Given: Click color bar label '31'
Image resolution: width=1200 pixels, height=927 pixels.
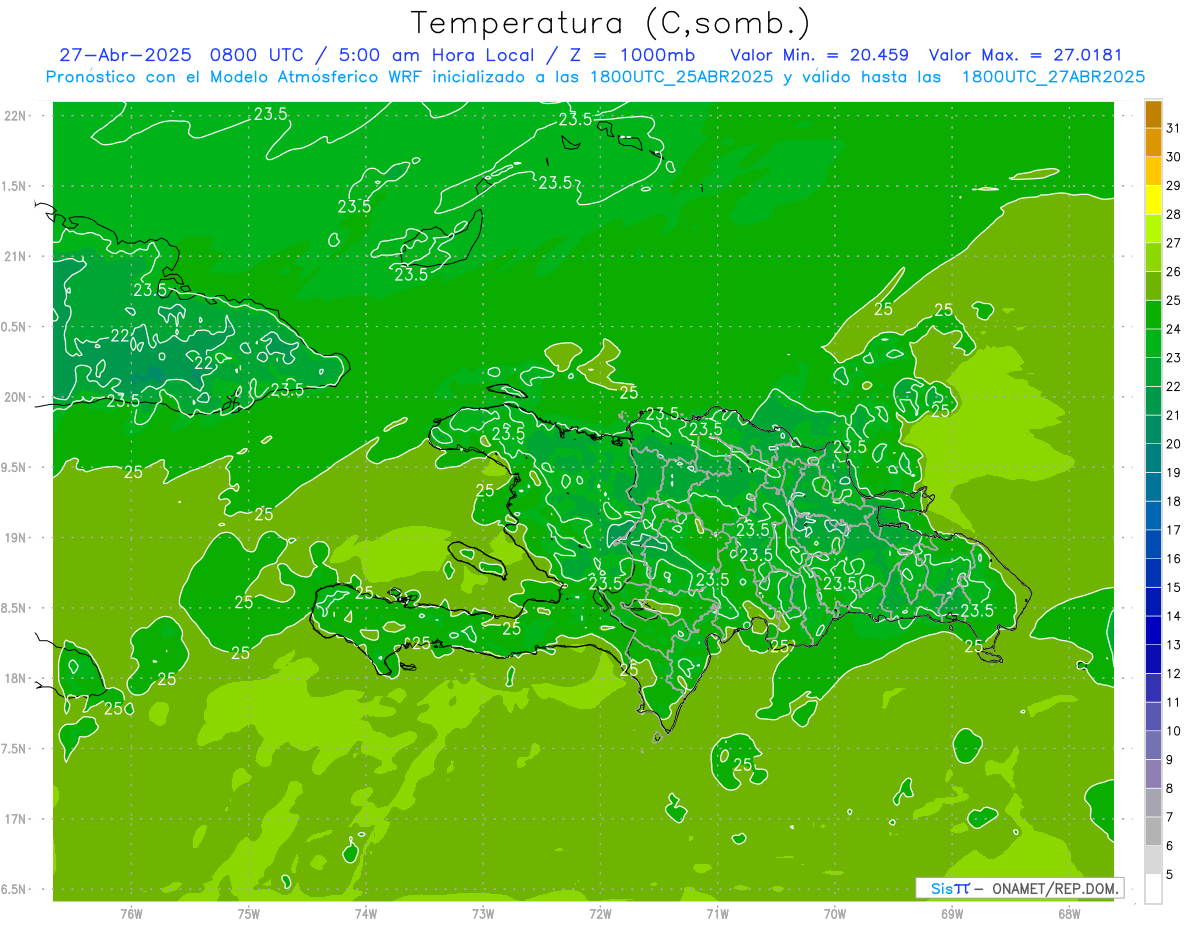Looking at the screenshot, I should [1174, 128].
